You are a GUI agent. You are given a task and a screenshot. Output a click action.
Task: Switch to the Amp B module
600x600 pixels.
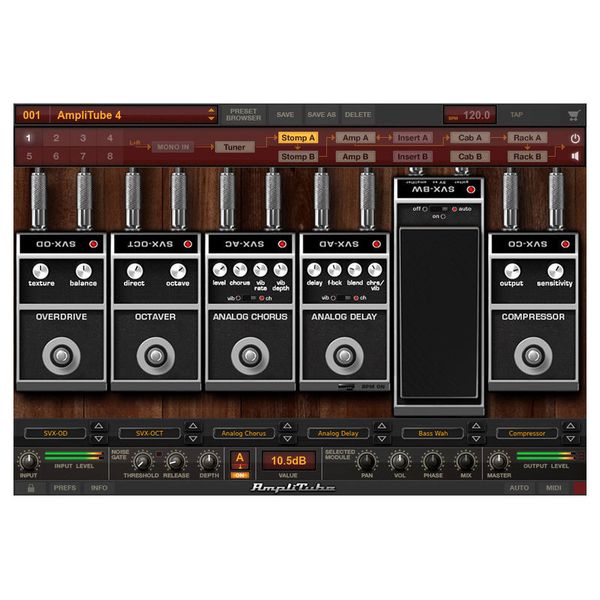point(355,157)
